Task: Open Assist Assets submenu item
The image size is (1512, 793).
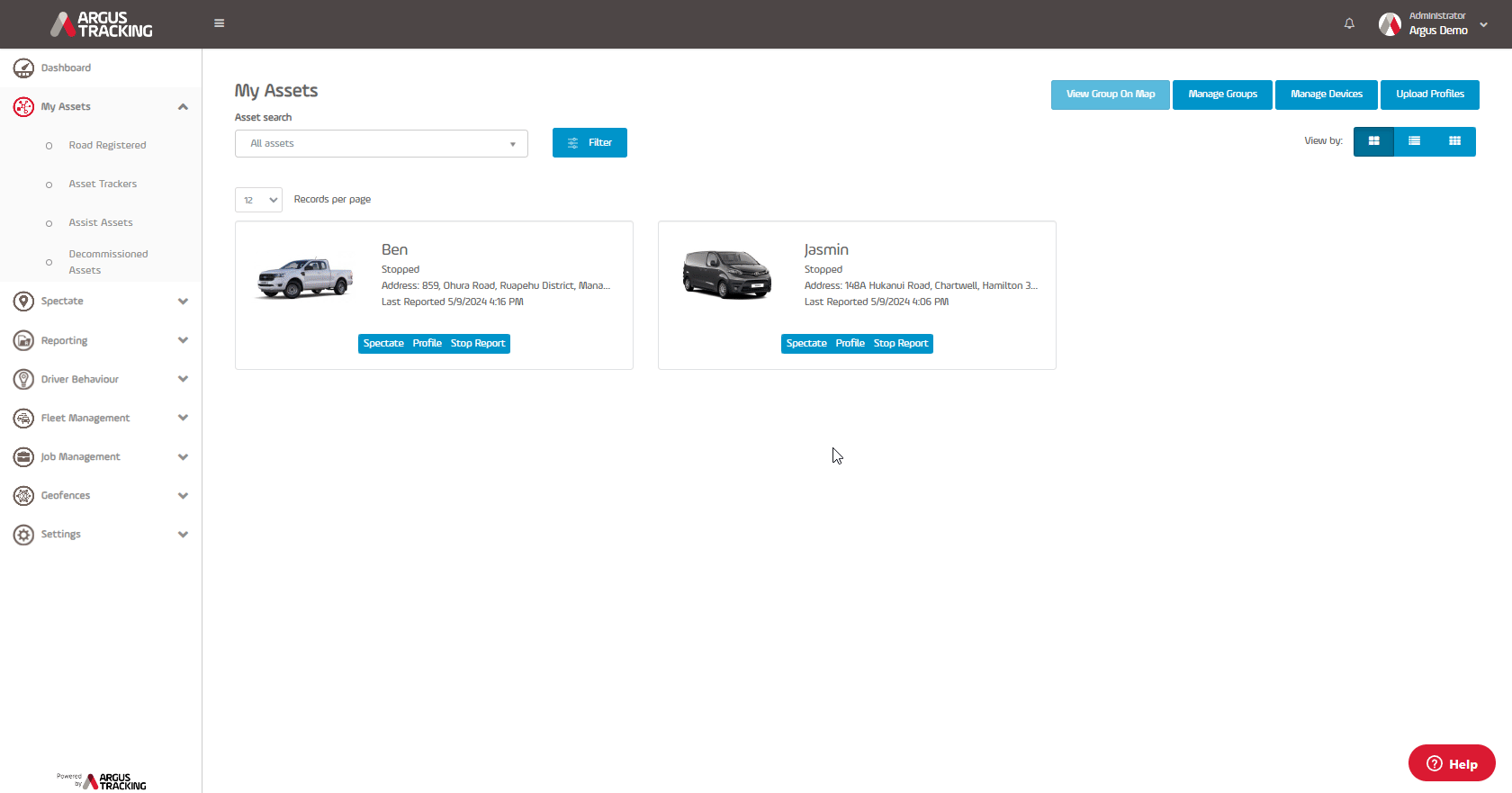Action: click(101, 222)
